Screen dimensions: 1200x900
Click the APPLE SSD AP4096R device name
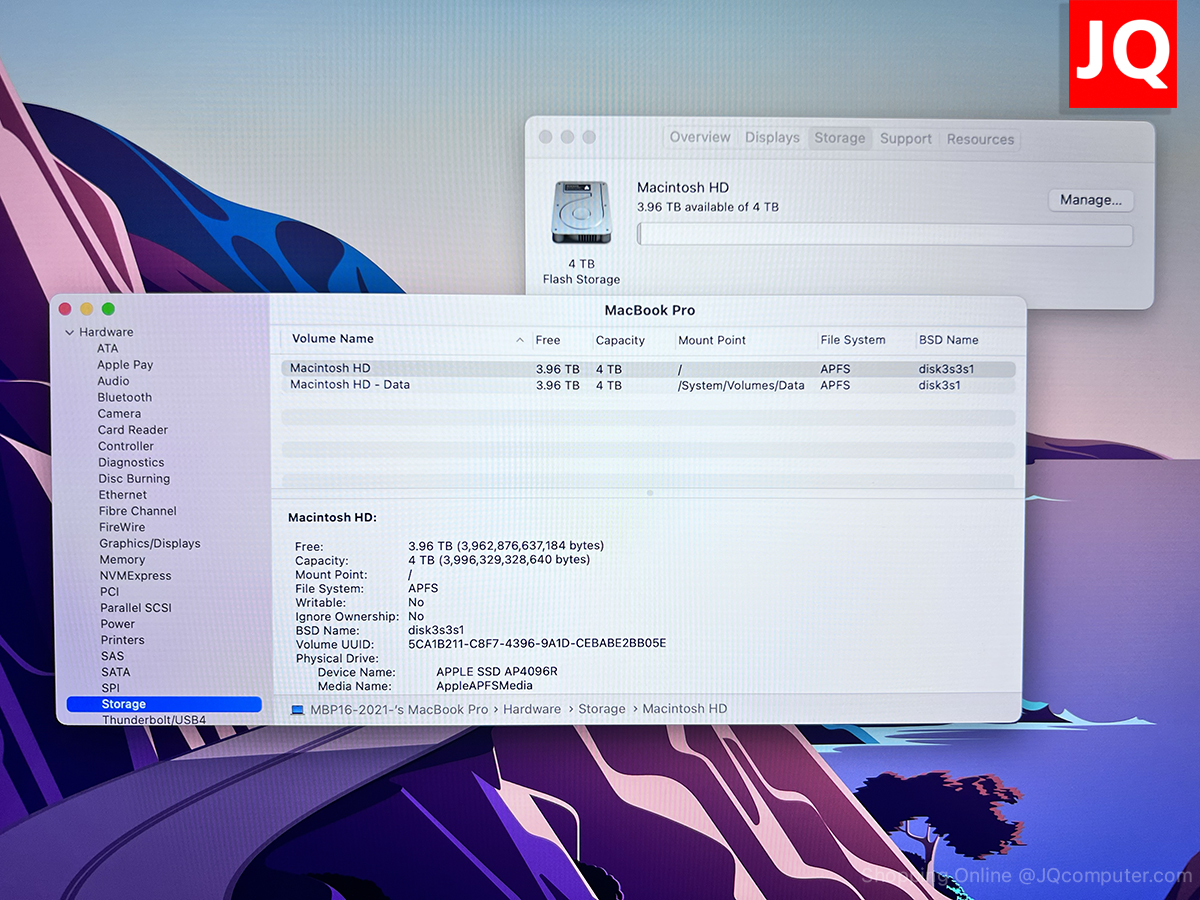tap(497, 672)
